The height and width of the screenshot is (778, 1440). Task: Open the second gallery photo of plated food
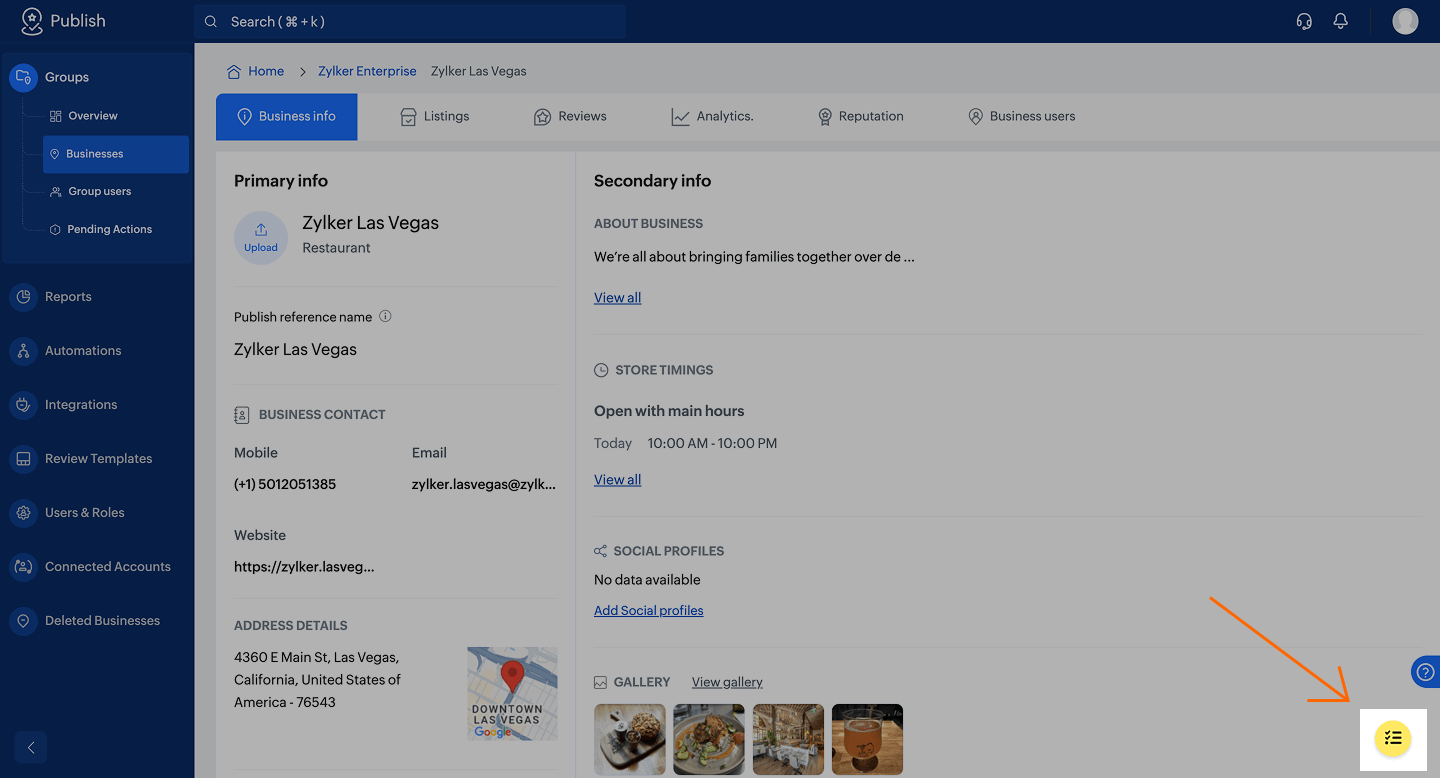point(709,739)
